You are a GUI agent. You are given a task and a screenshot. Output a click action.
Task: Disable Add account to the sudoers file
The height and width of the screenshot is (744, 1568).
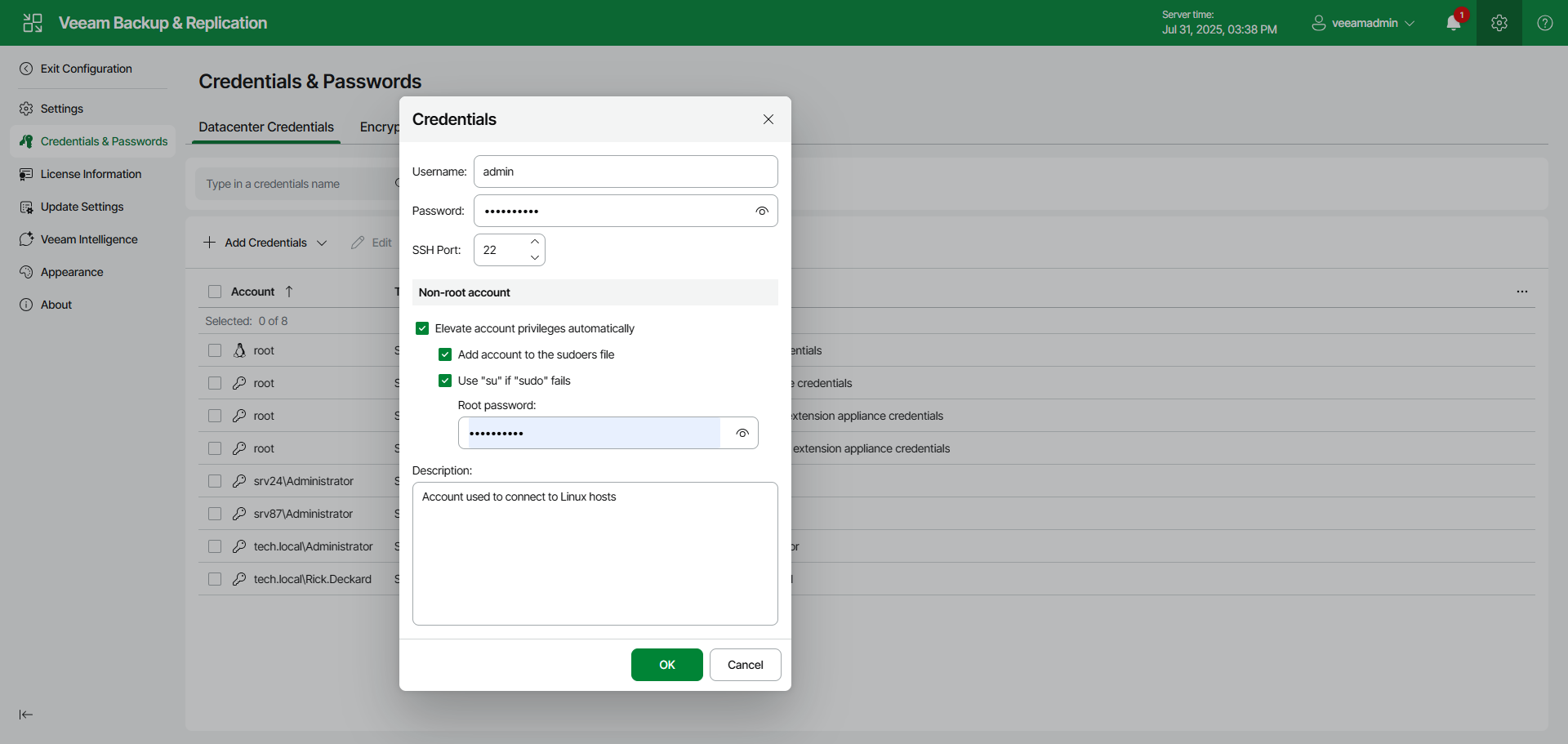(x=445, y=354)
